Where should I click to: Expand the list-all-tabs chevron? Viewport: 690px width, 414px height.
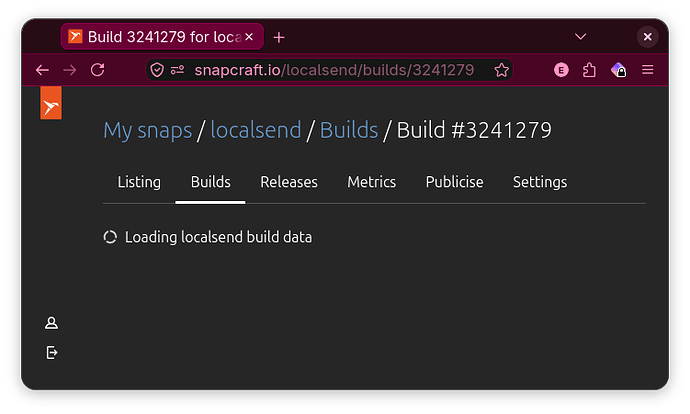(x=580, y=37)
